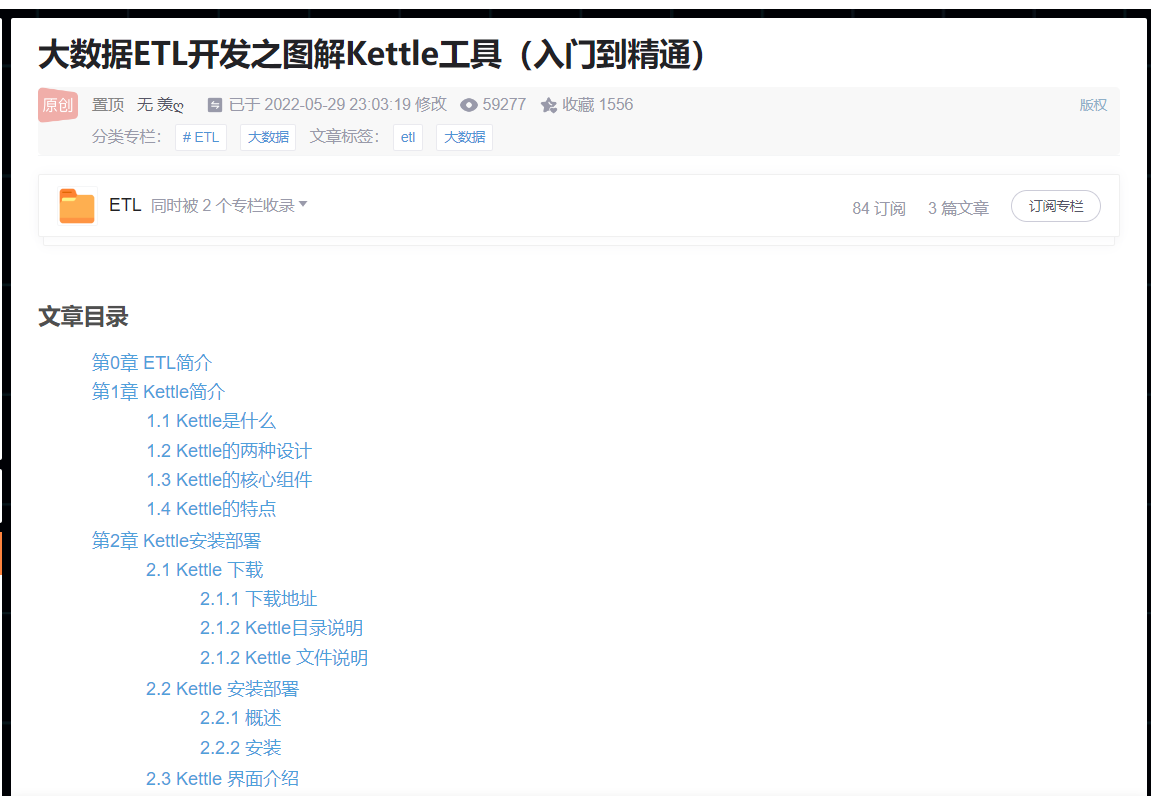Click the 59277 view count text
The width and height of the screenshot is (1151, 796).
tap(504, 105)
